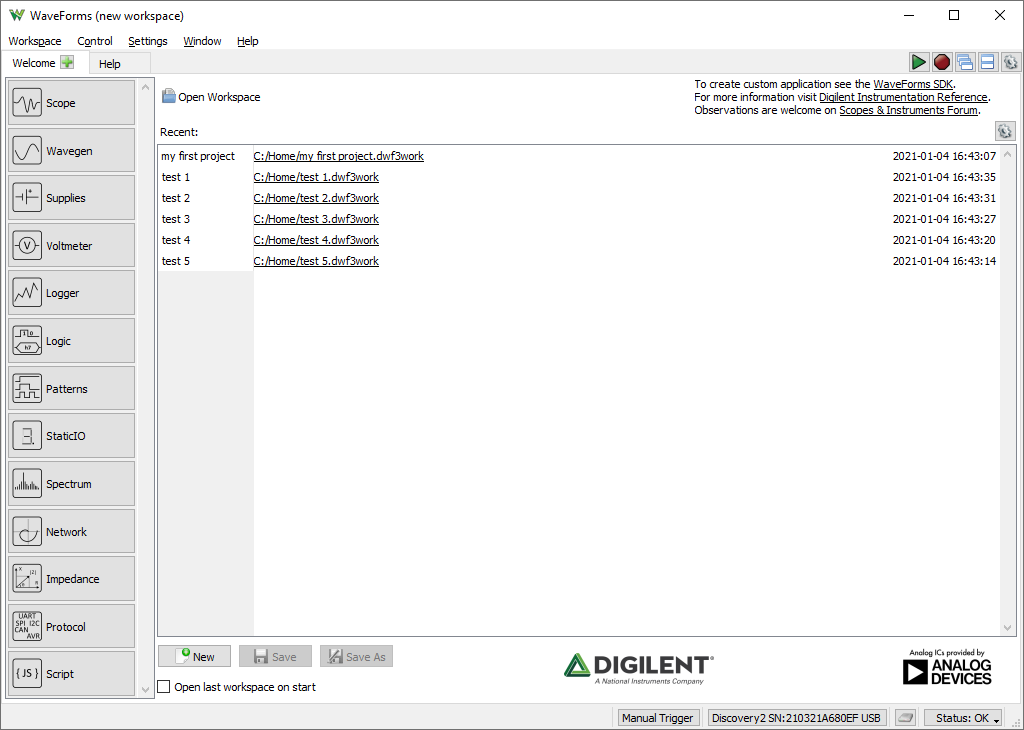This screenshot has height=730, width=1024.
Task: Open the Window menu
Action: tap(202, 40)
